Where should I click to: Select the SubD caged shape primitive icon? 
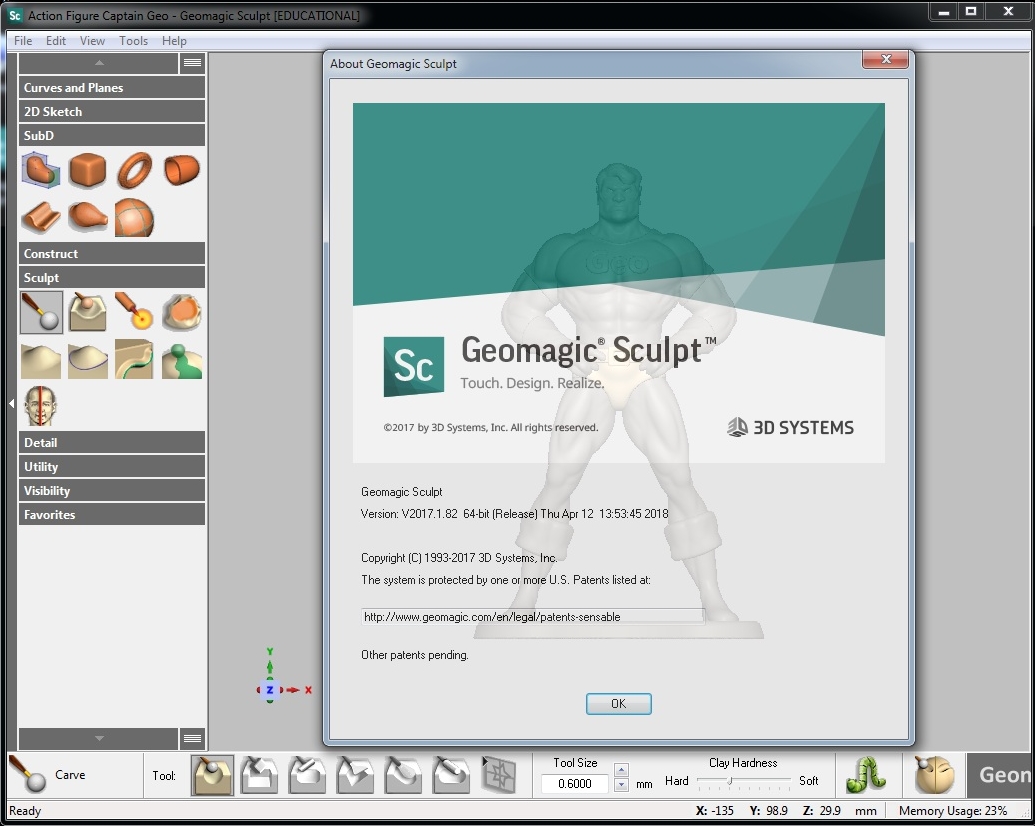41,170
